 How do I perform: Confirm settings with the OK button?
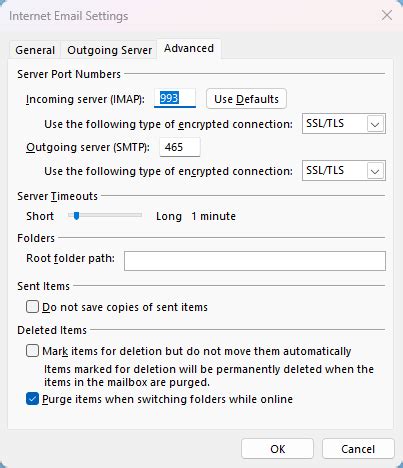pyautogui.click(x=278, y=449)
